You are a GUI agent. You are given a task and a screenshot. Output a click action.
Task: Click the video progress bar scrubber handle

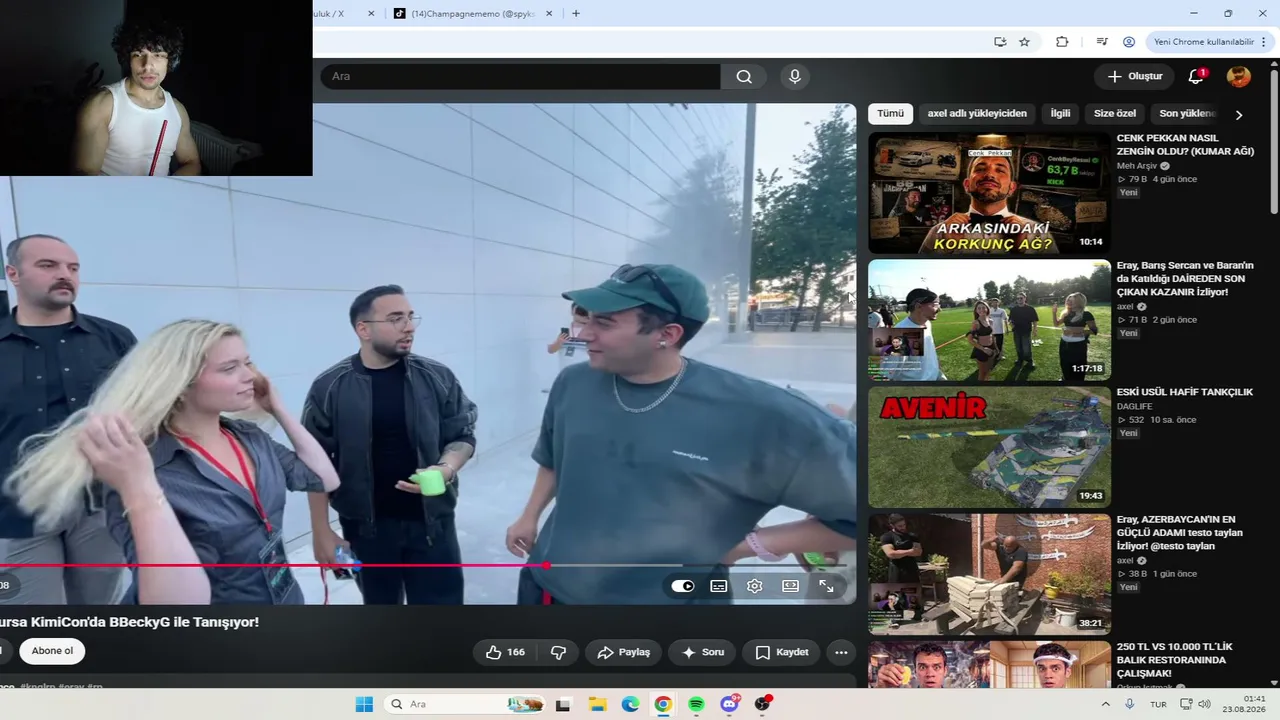(546, 566)
